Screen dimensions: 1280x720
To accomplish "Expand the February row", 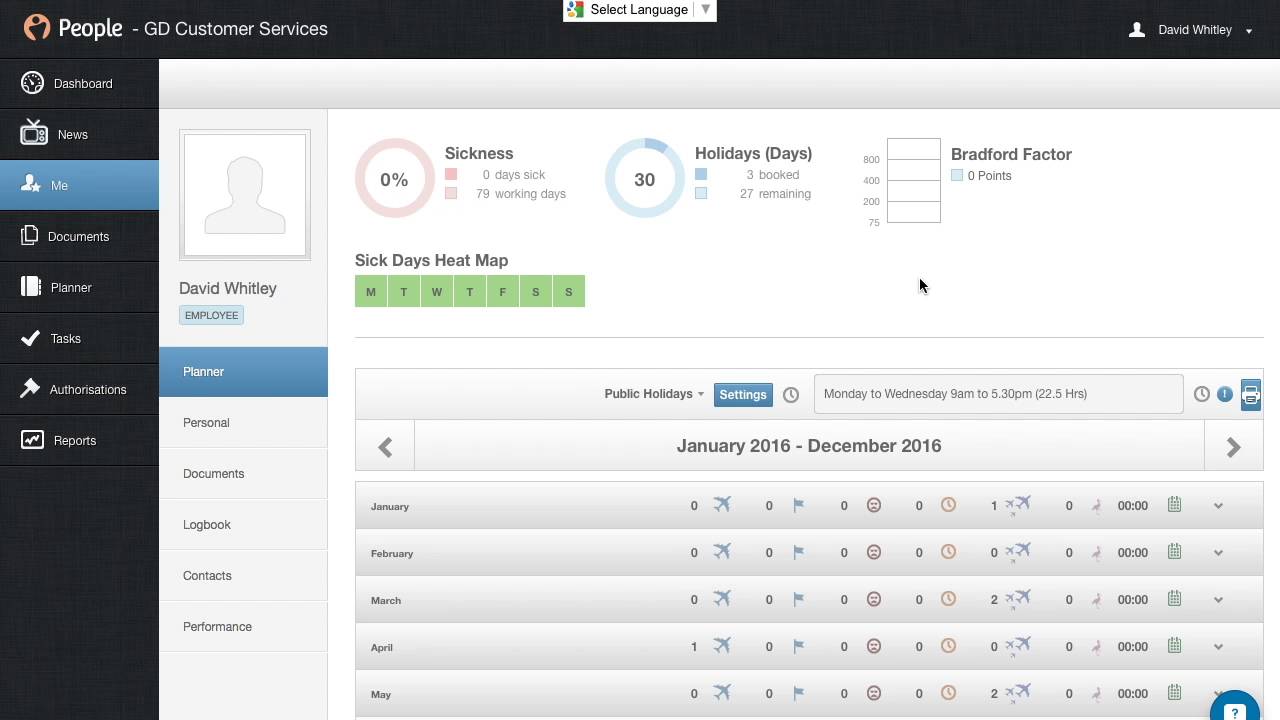I will click(x=1218, y=553).
